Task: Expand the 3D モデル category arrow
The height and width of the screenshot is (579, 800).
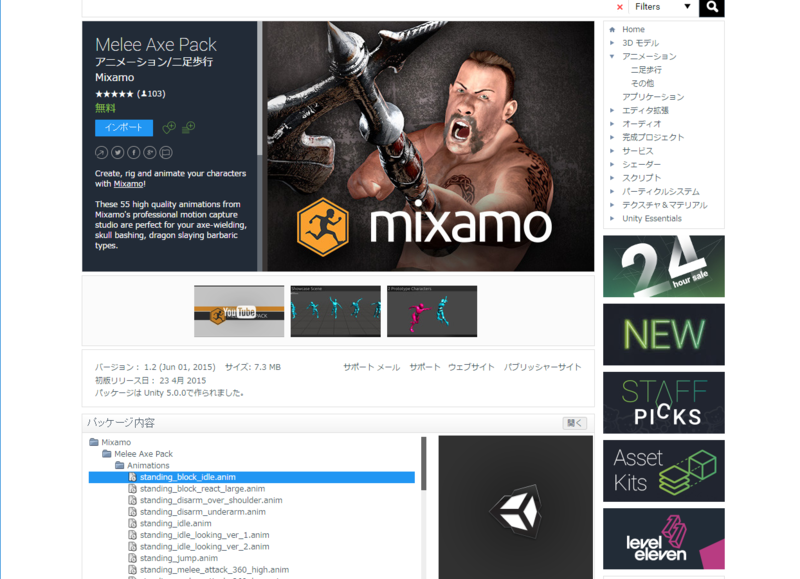Action: (x=612, y=43)
